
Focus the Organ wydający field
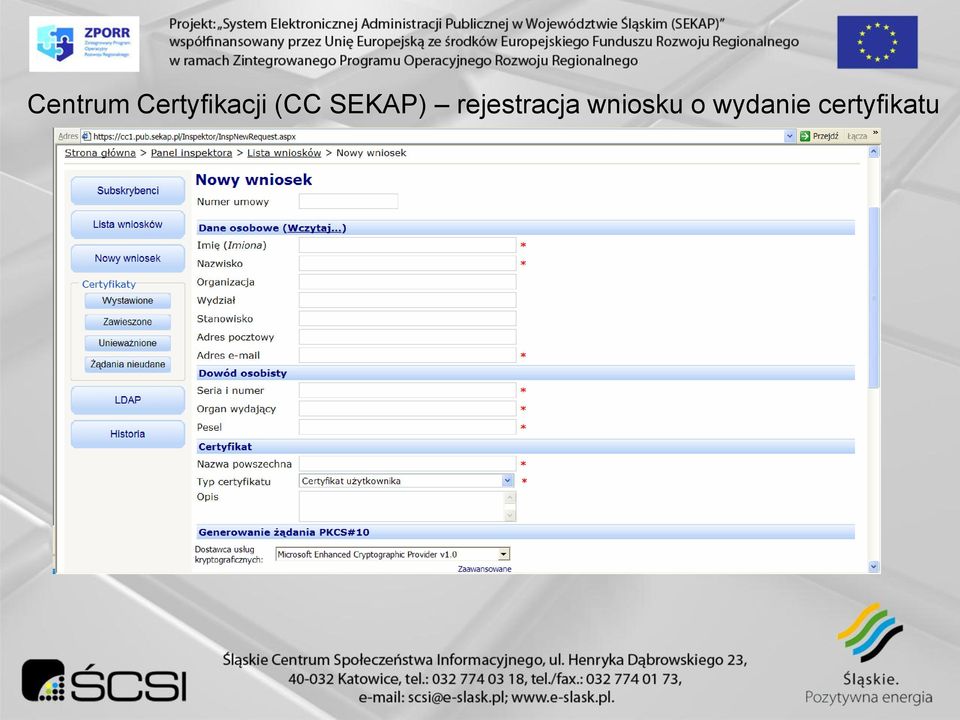(408, 408)
